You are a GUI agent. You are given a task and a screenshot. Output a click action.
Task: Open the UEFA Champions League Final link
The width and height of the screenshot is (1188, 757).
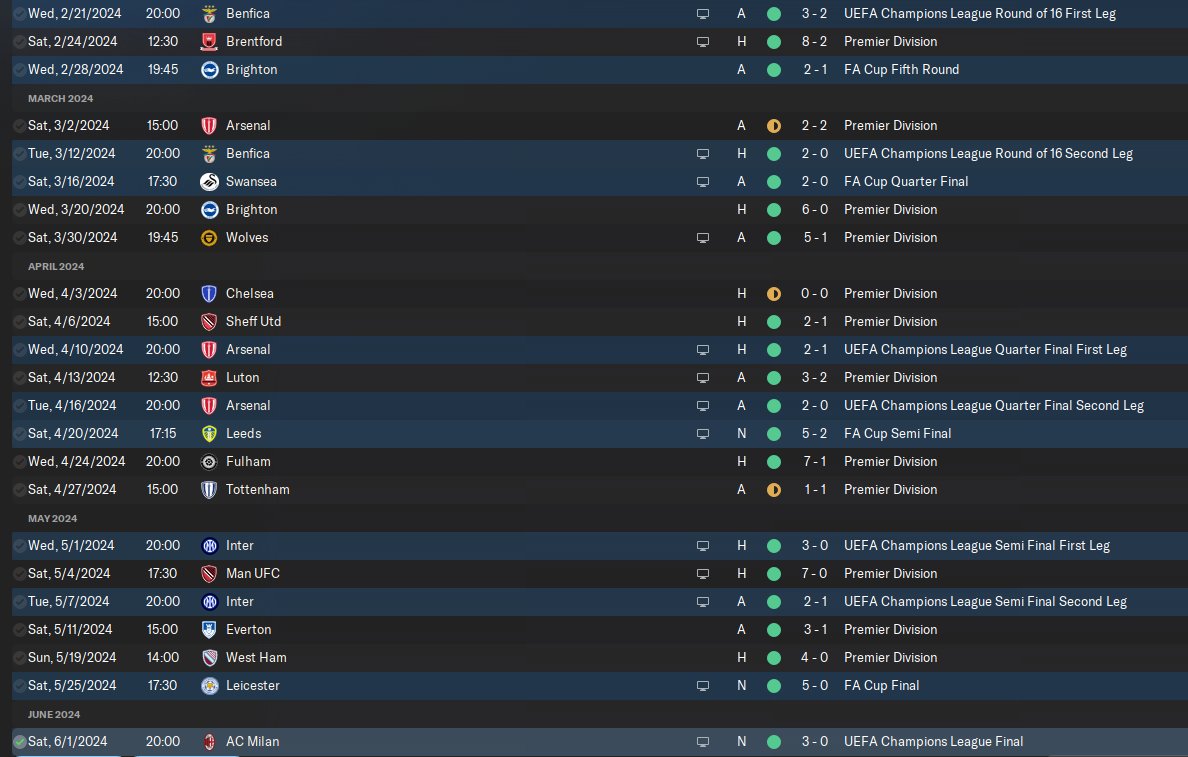pos(933,742)
